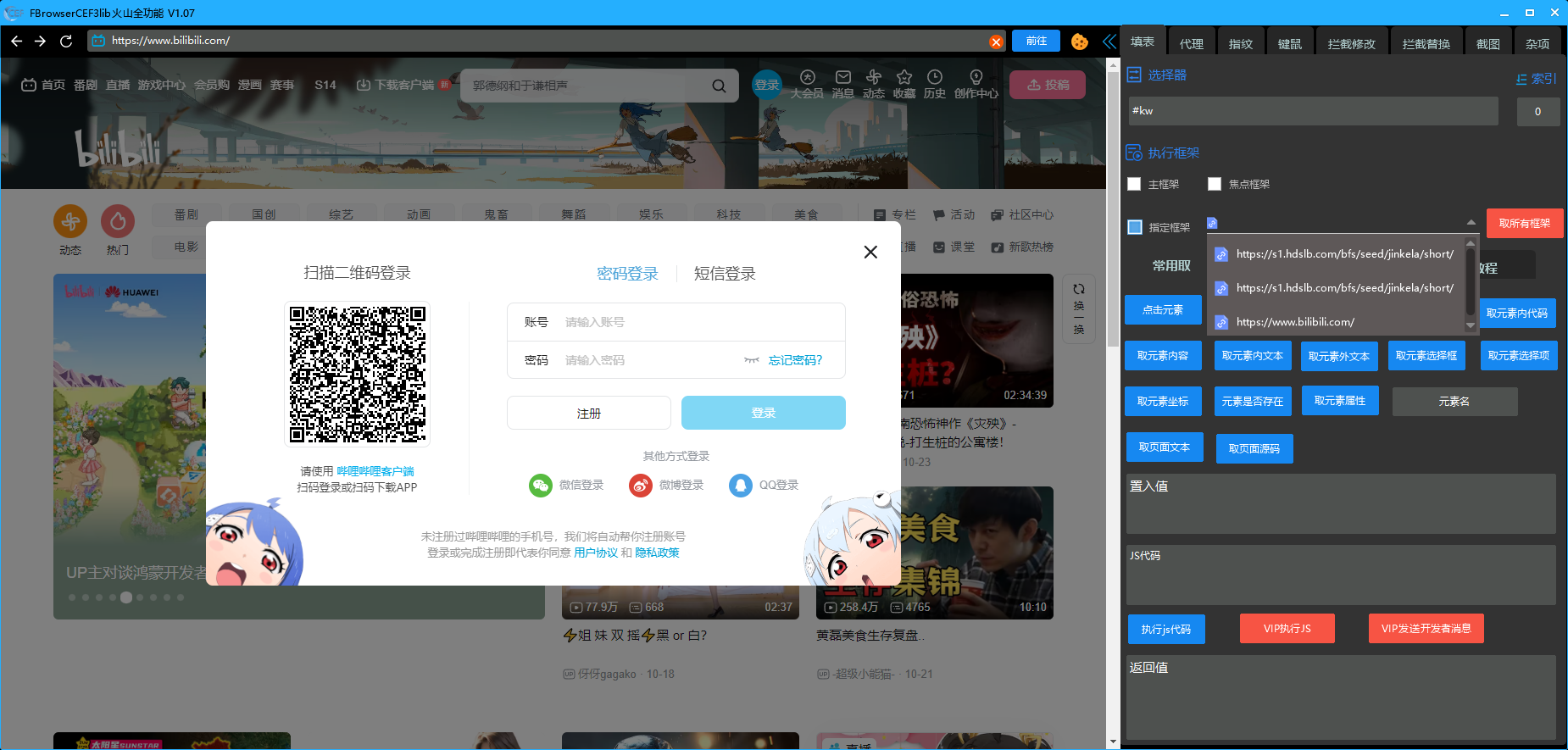Click the 元素是否存在 button
Viewport: 1568px width, 750px height.
point(1253,402)
